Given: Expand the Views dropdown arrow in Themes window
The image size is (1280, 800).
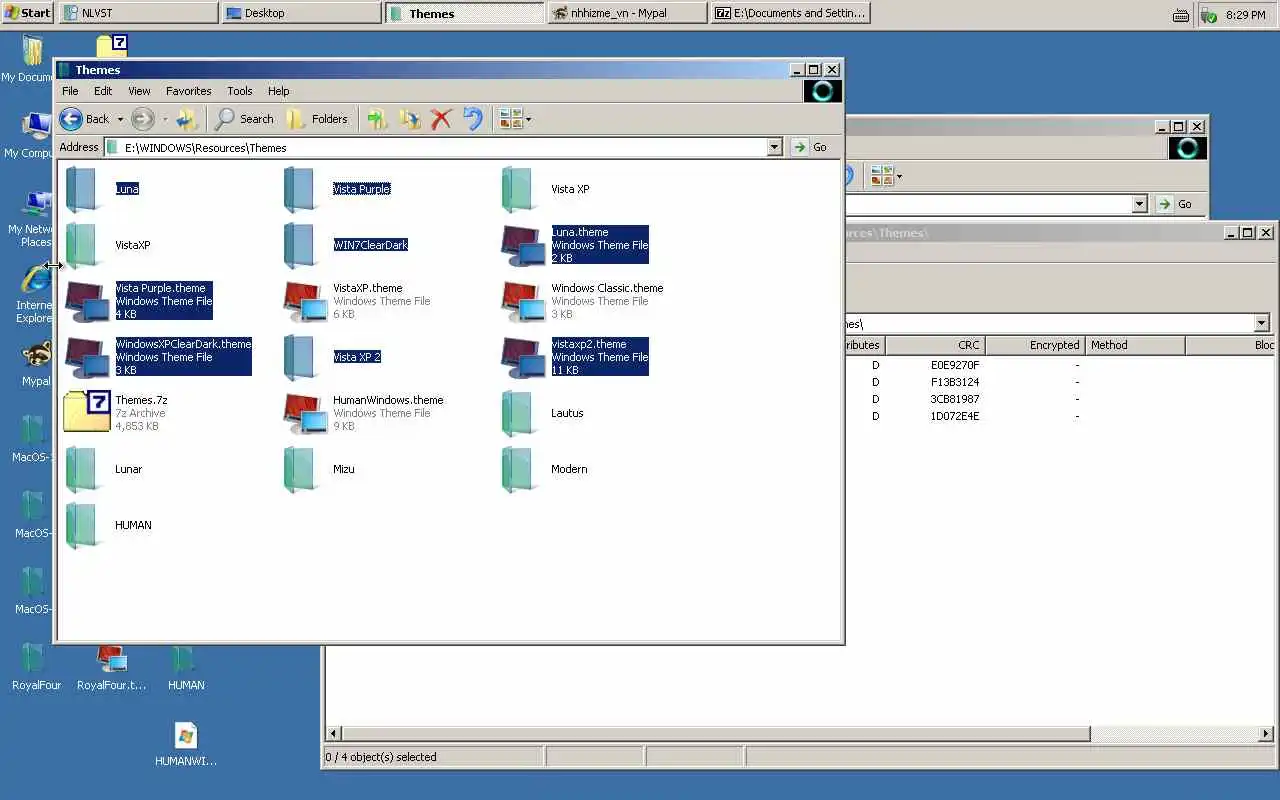Looking at the screenshot, I should coord(529,119).
